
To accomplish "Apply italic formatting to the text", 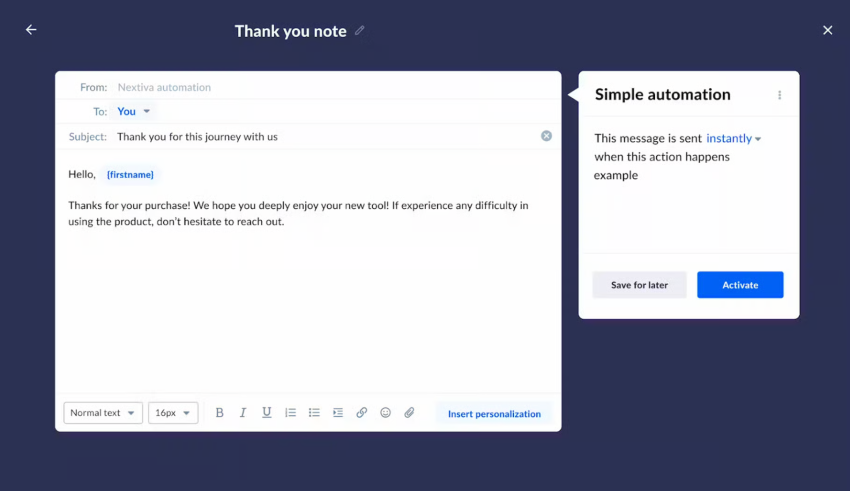I will coord(243,413).
